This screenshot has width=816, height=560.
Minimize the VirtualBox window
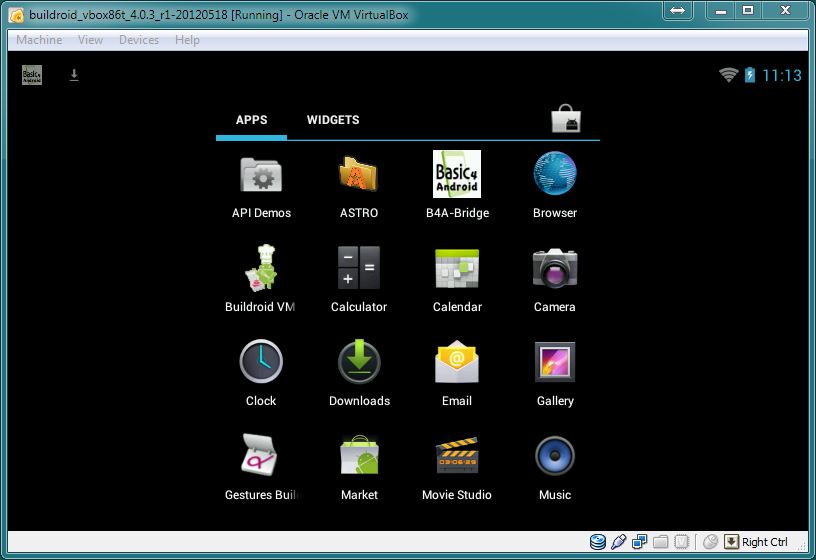click(x=721, y=10)
